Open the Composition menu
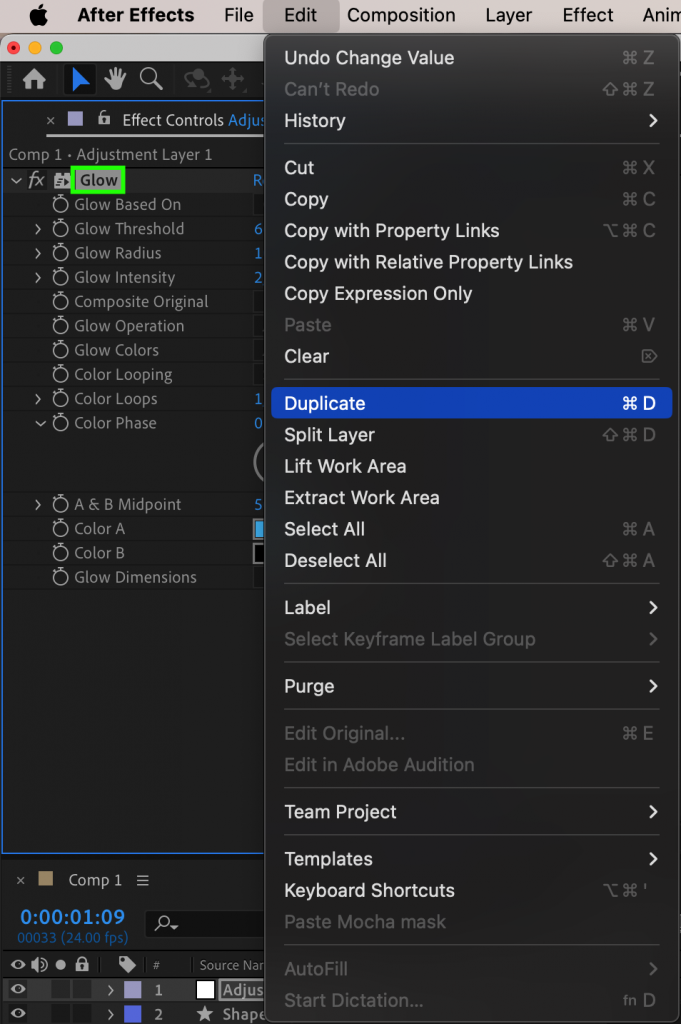681x1024 pixels. point(401,15)
